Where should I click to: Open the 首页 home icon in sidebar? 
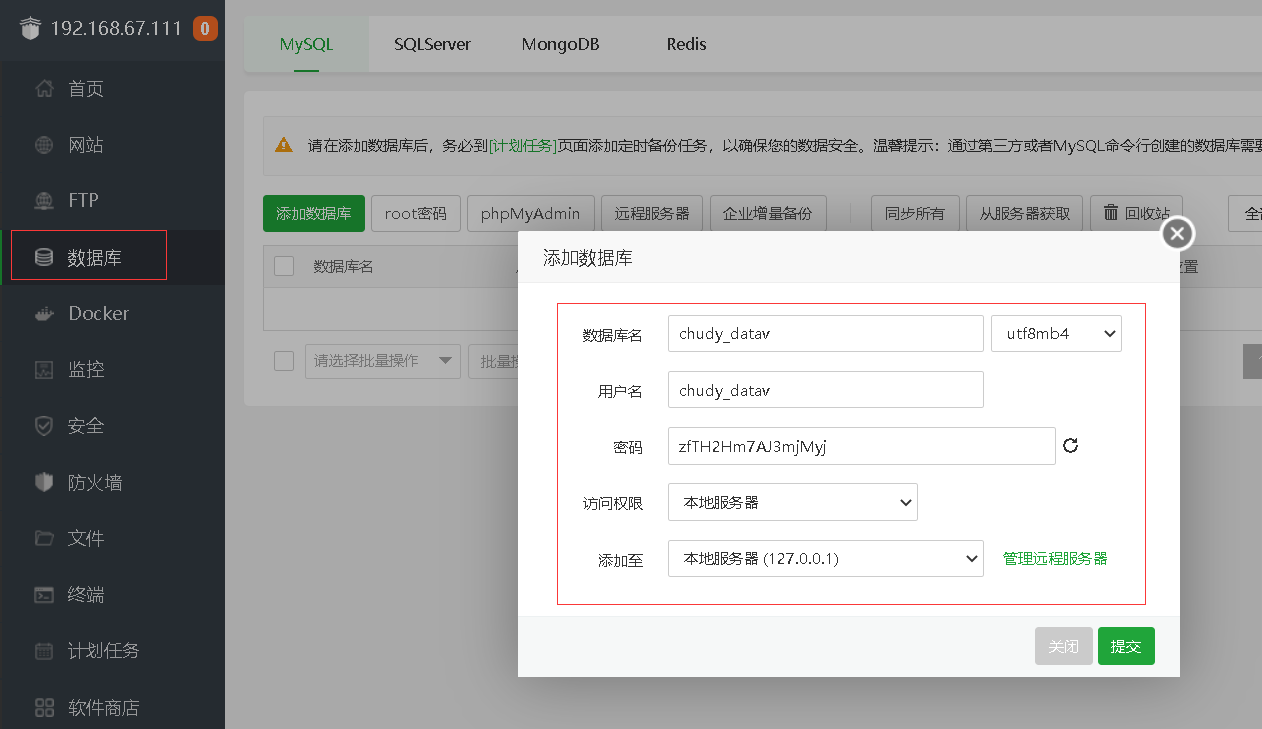[44, 88]
